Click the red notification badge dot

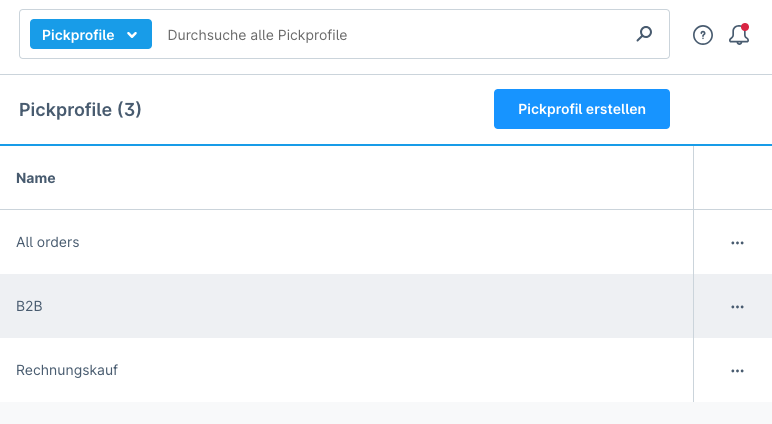tap(745, 27)
